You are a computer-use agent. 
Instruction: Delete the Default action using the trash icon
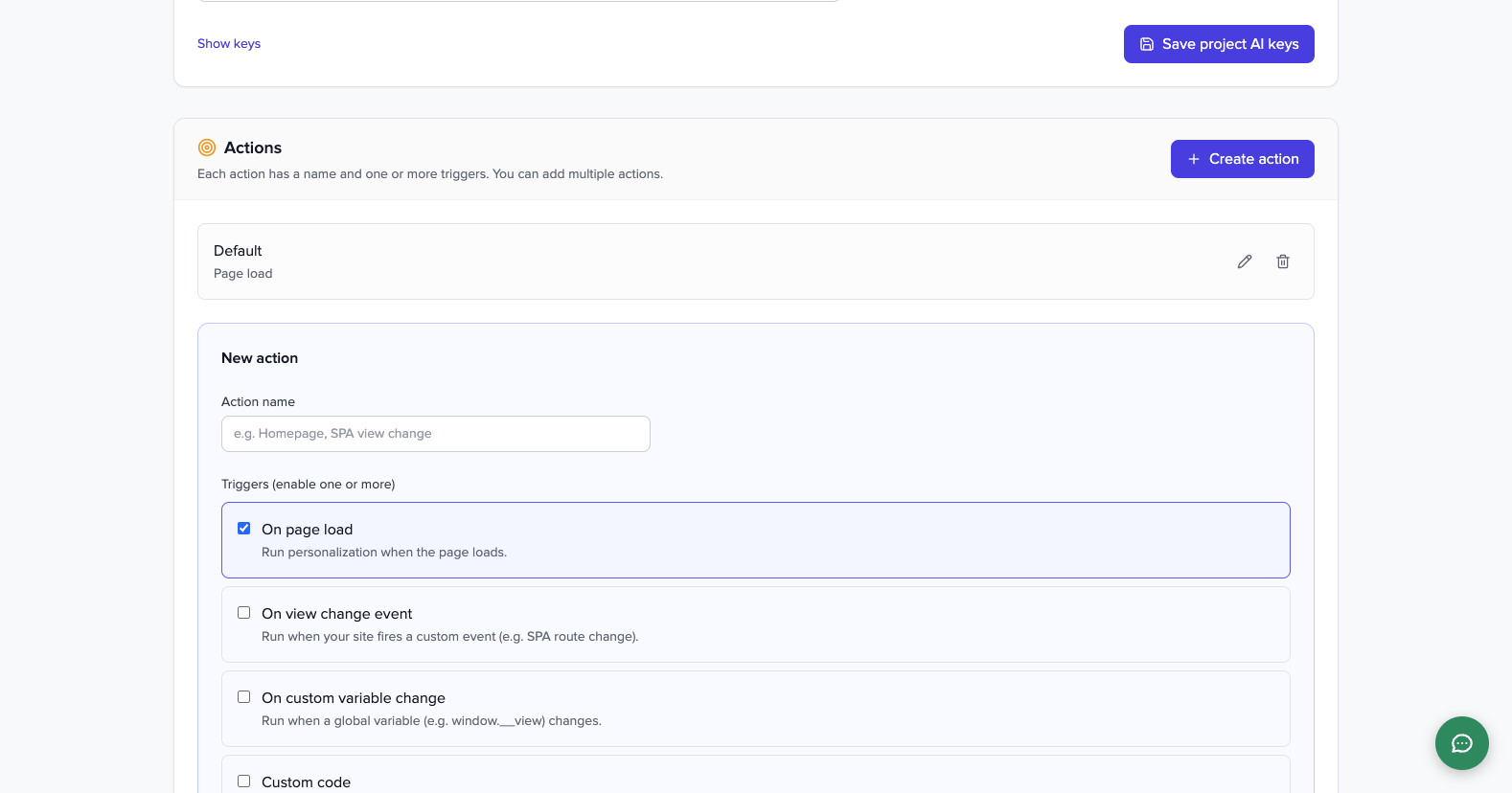click(1282, 261)
